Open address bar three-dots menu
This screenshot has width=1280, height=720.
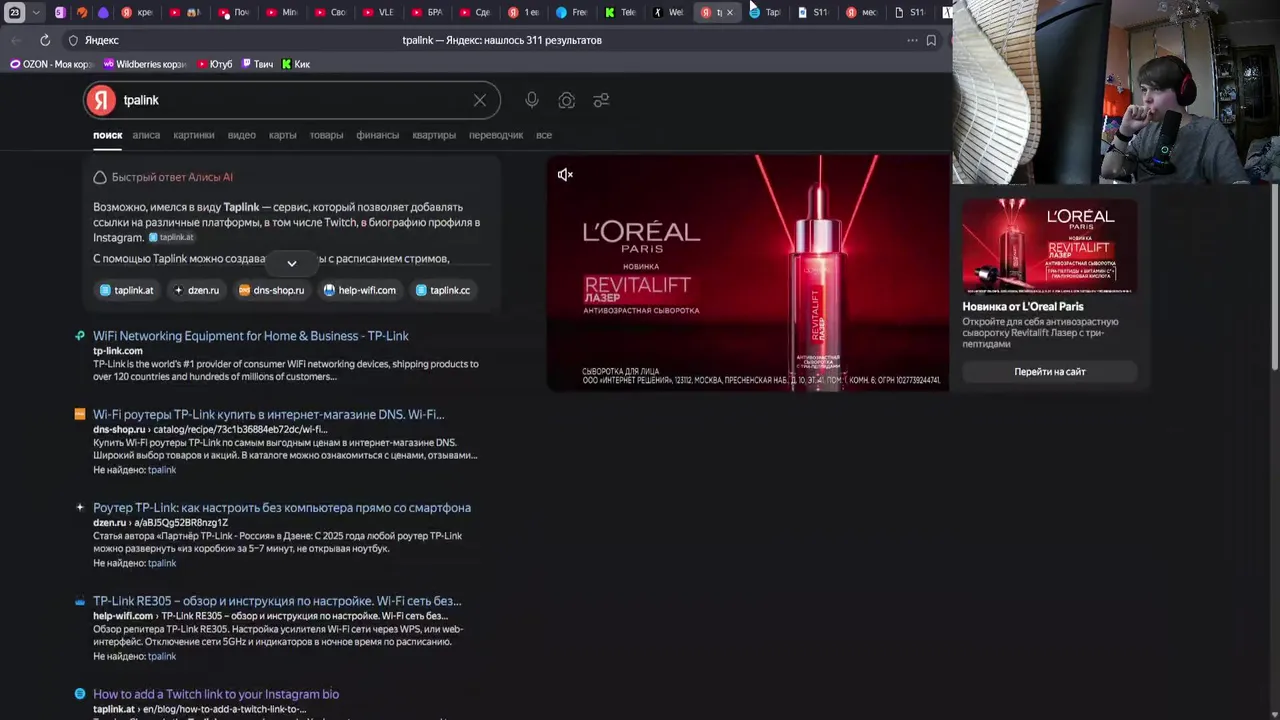(912, 40)
